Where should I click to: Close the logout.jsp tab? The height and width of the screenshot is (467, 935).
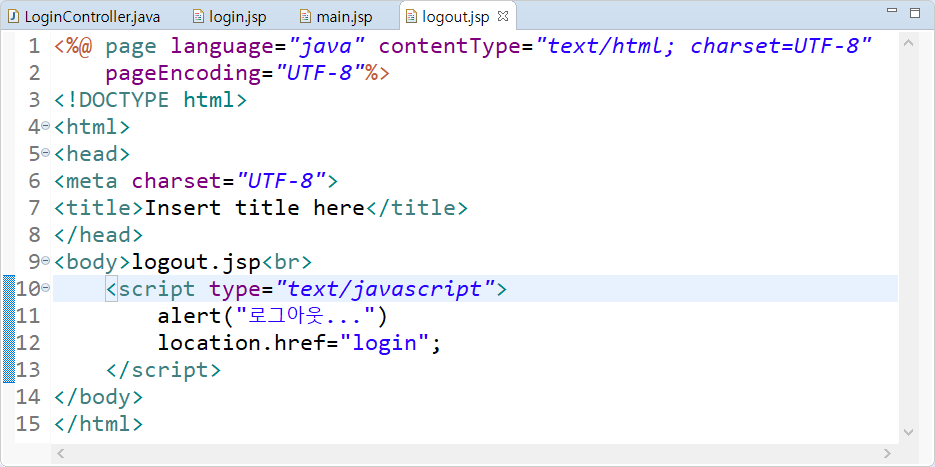503,16
